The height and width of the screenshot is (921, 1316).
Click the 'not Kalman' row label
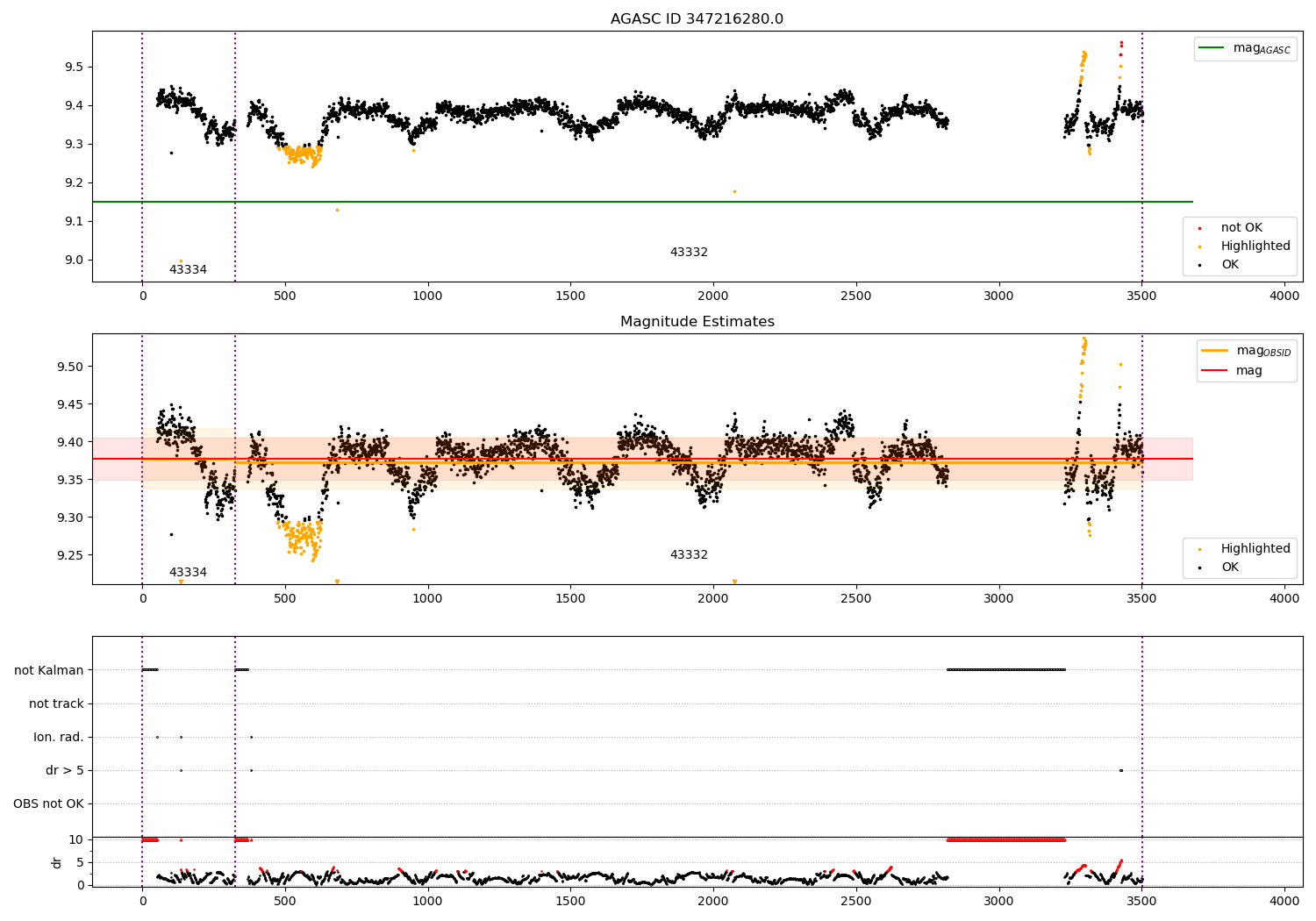[49, 670]
